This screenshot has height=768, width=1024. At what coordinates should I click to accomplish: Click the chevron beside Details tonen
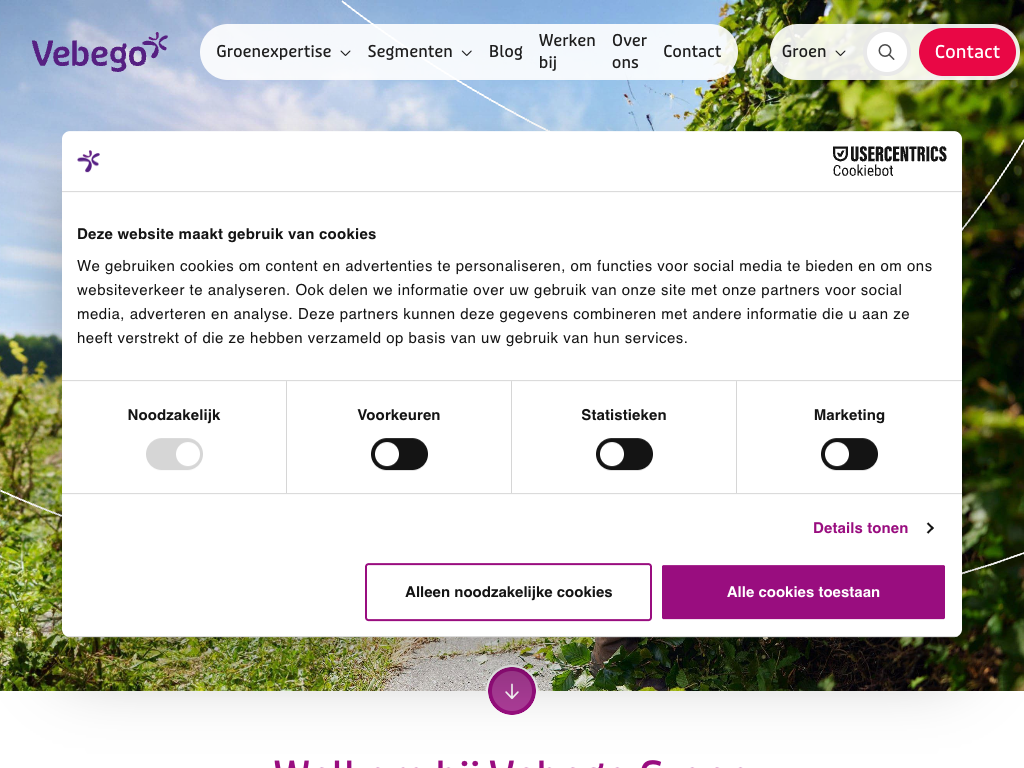[x=930, y=528]
